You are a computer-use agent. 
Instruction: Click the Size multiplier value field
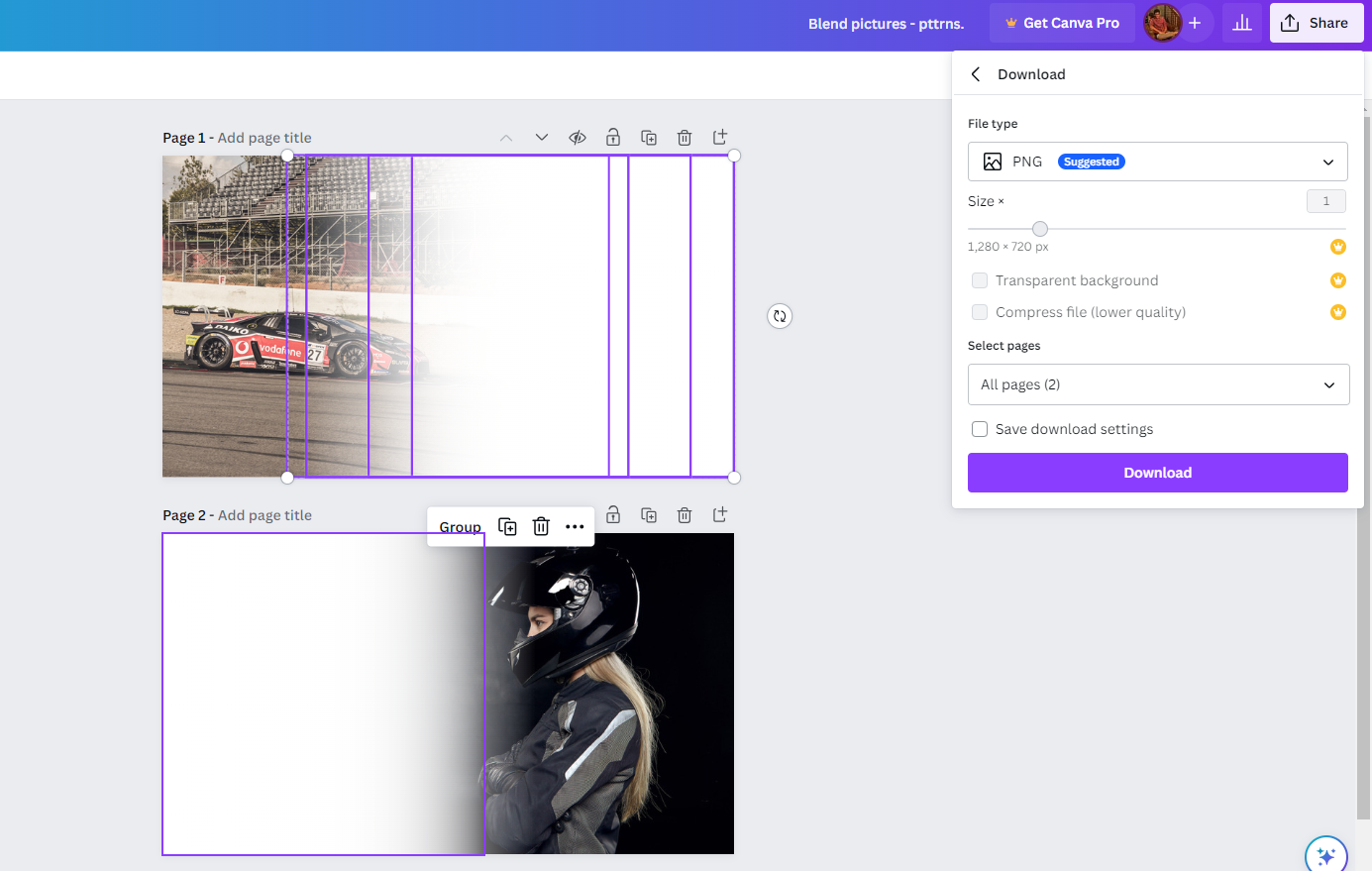[x=1326, y=201]
